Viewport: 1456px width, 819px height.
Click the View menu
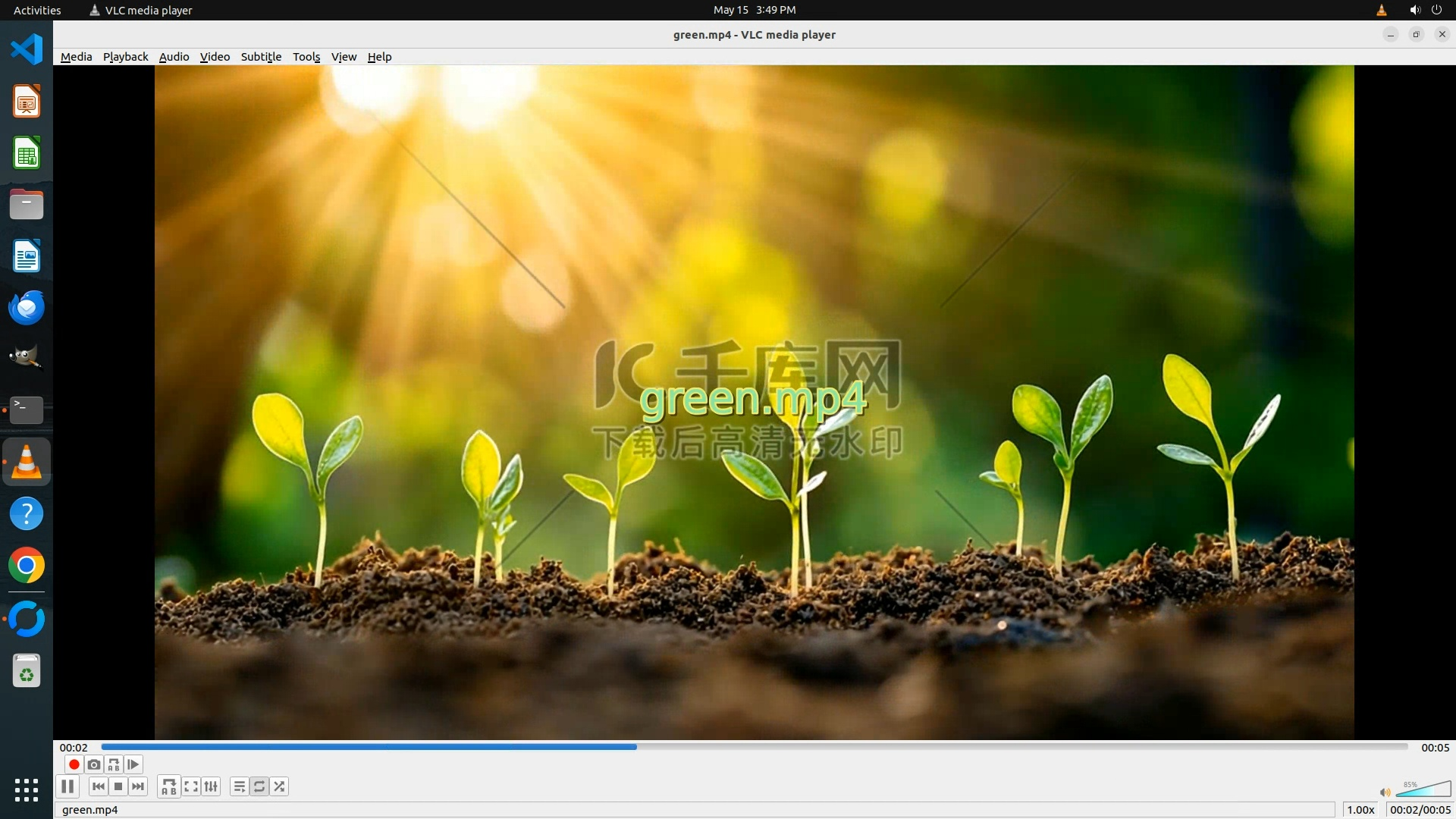click(344, 57)
